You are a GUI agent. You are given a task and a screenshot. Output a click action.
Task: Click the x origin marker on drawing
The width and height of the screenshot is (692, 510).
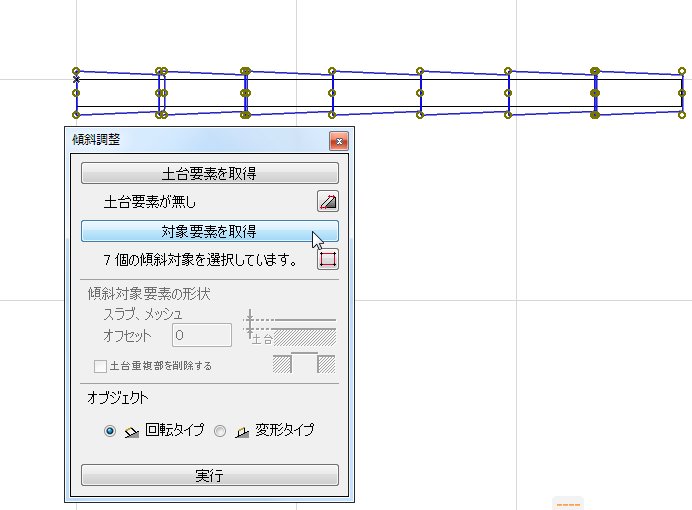point(76,79)
